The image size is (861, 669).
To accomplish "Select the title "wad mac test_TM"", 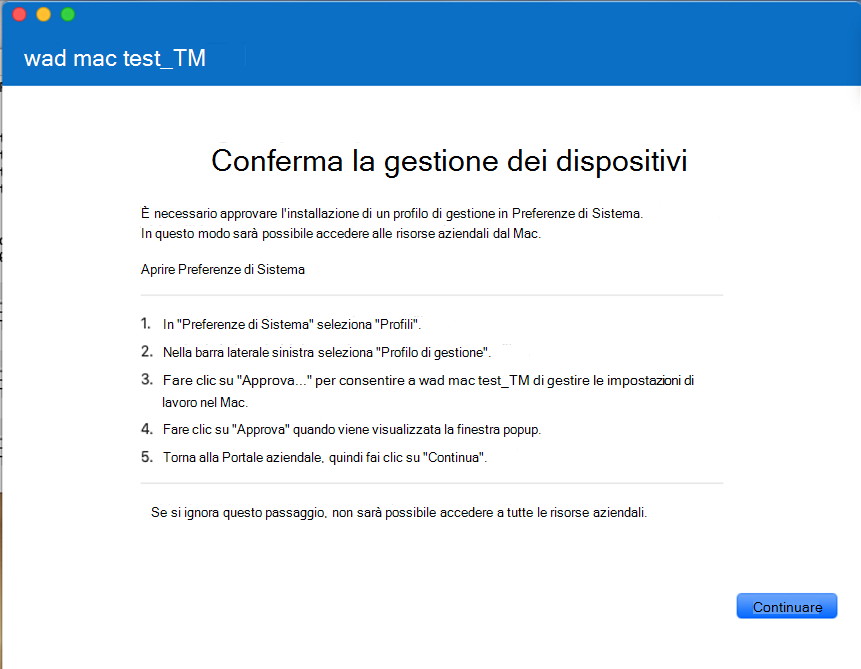I will click(114, 60).
